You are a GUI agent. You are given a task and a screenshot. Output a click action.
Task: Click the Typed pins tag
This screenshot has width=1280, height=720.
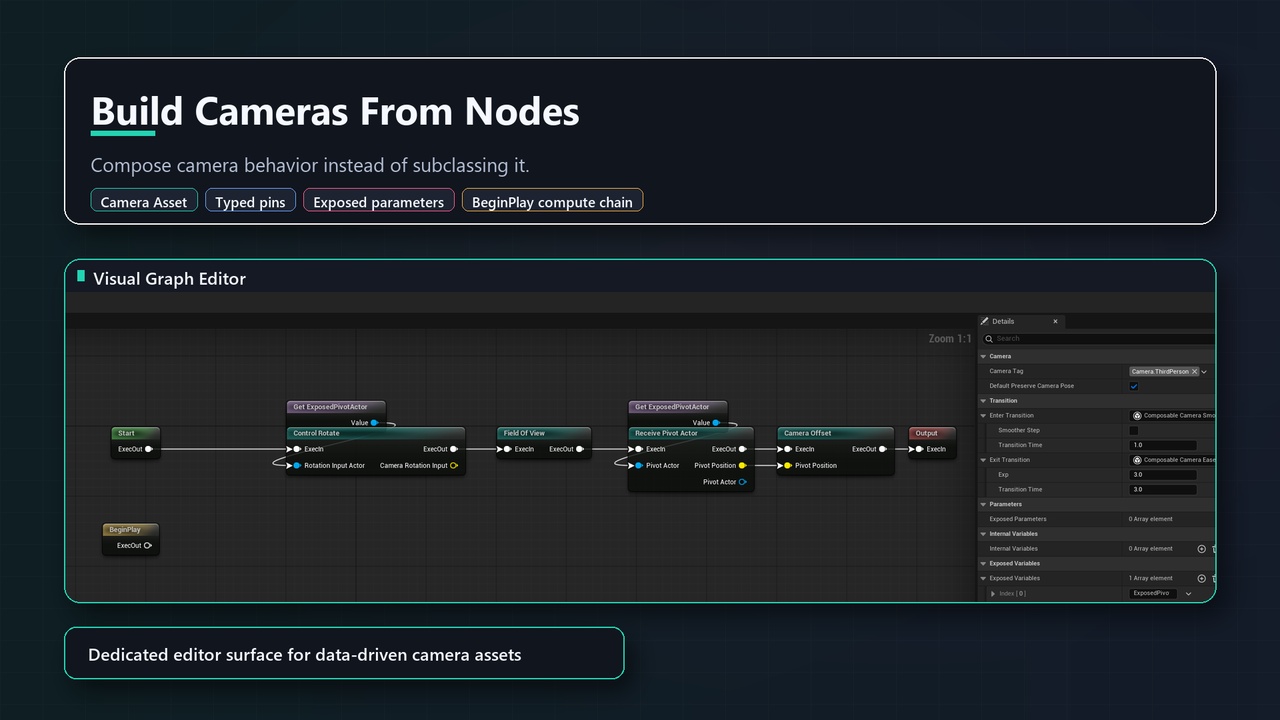point(250,201)
